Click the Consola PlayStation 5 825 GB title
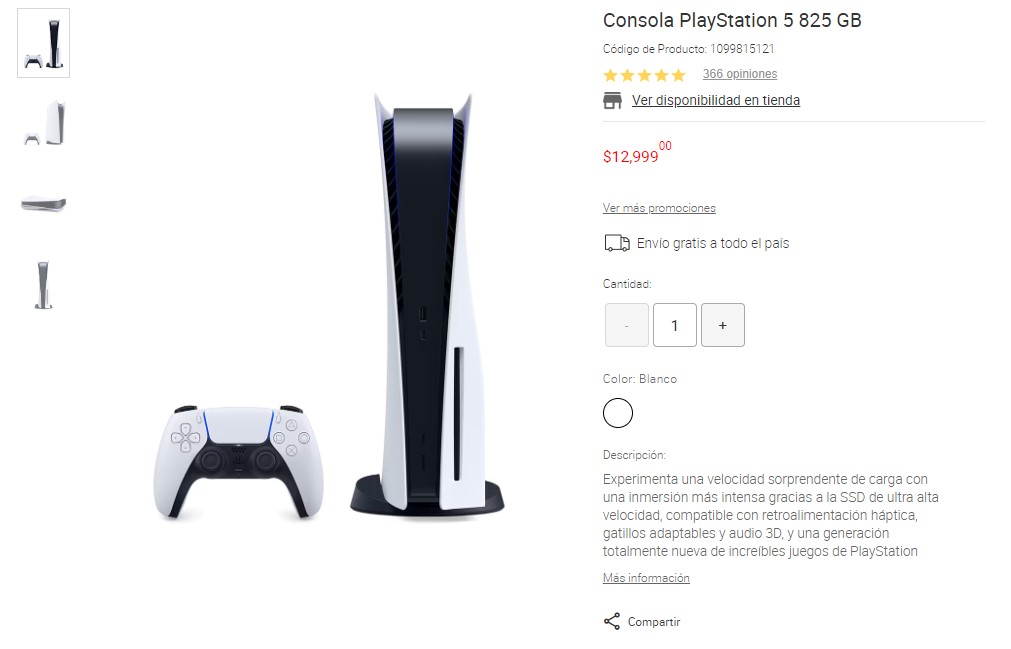 click(x=732, y=21)
